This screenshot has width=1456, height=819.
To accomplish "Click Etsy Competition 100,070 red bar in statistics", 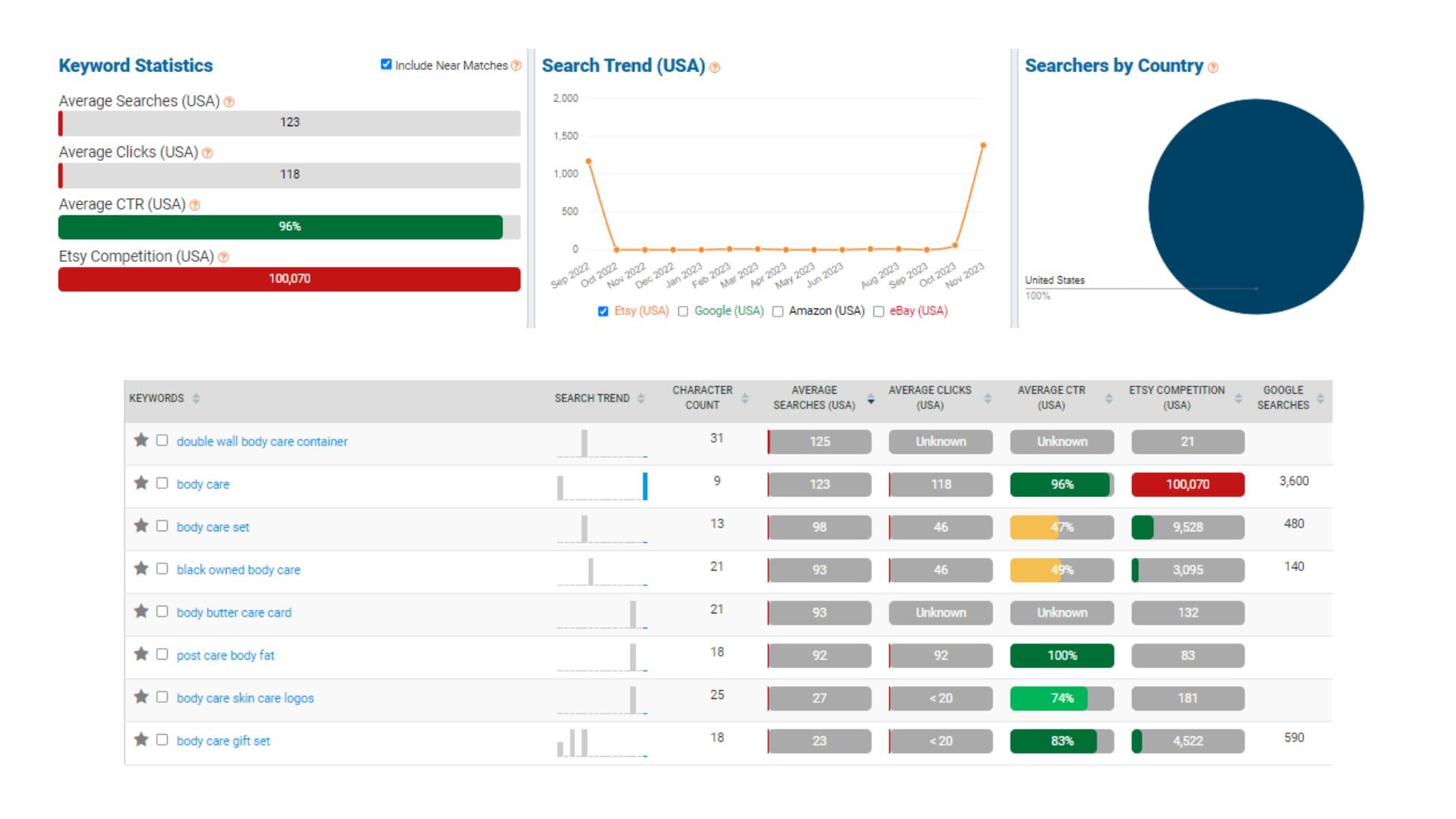I will pyautogui.click(x=289, y=279).
